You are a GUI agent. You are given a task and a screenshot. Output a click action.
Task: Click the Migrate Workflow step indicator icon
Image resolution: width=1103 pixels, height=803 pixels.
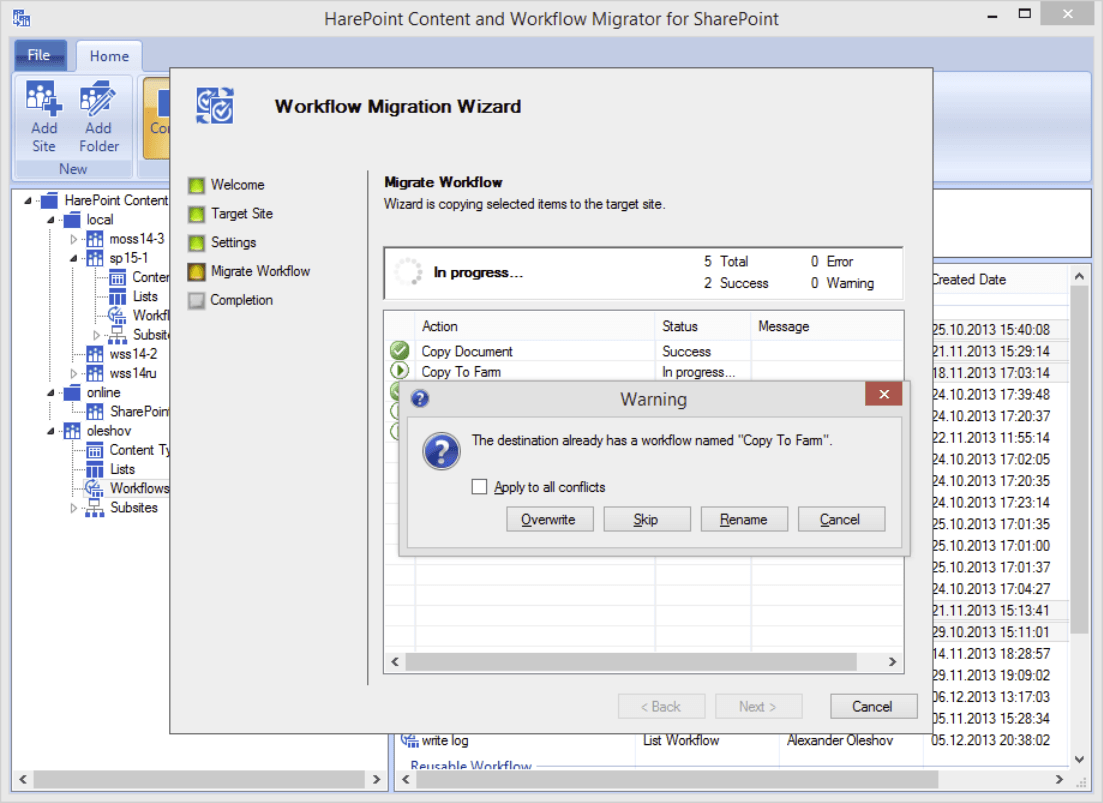[x=196, y=271]
